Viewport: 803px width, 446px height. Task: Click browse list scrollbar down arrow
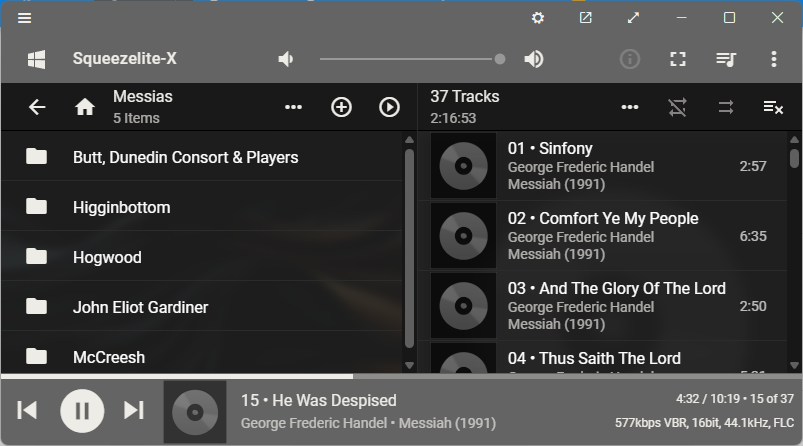pyautogui.click(x=409, y=366)
